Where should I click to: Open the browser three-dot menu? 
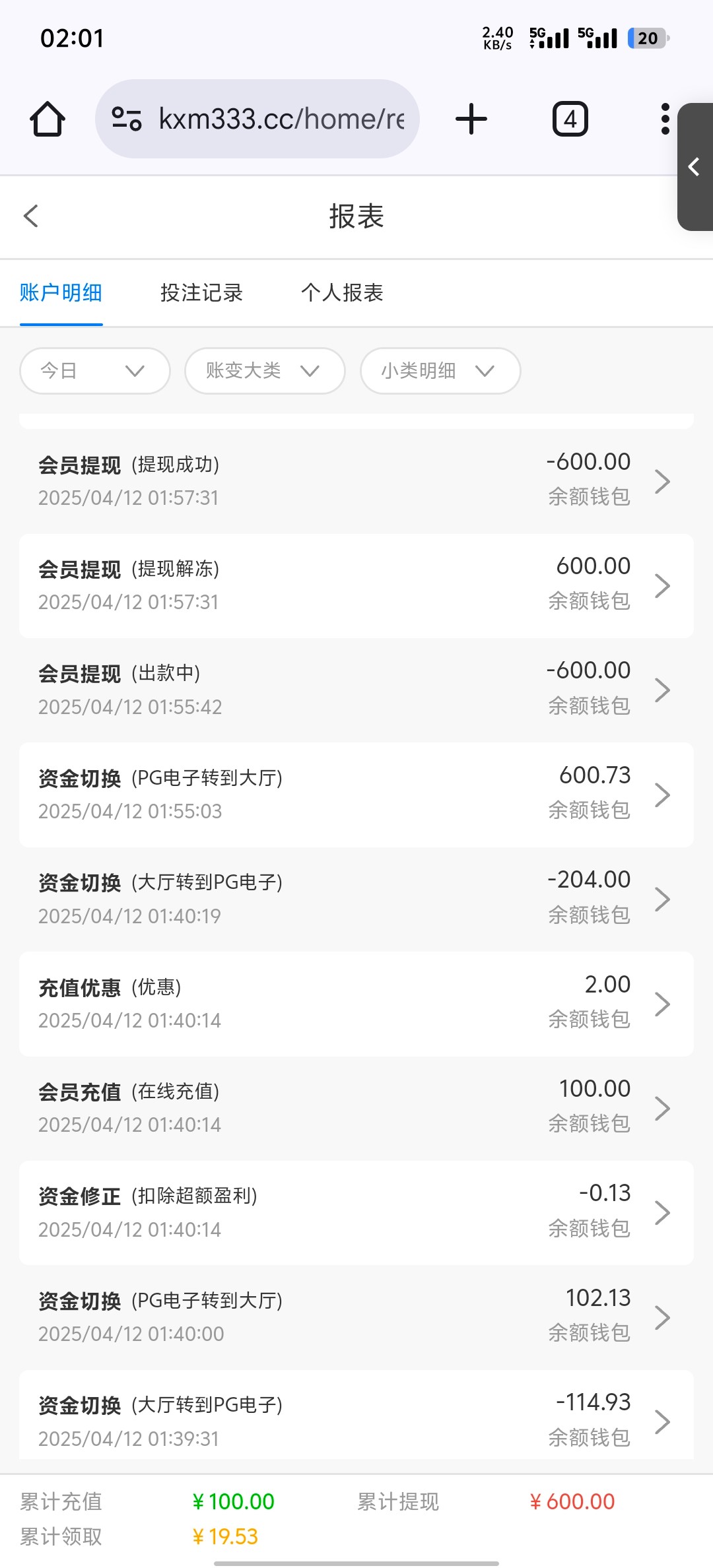665,119
